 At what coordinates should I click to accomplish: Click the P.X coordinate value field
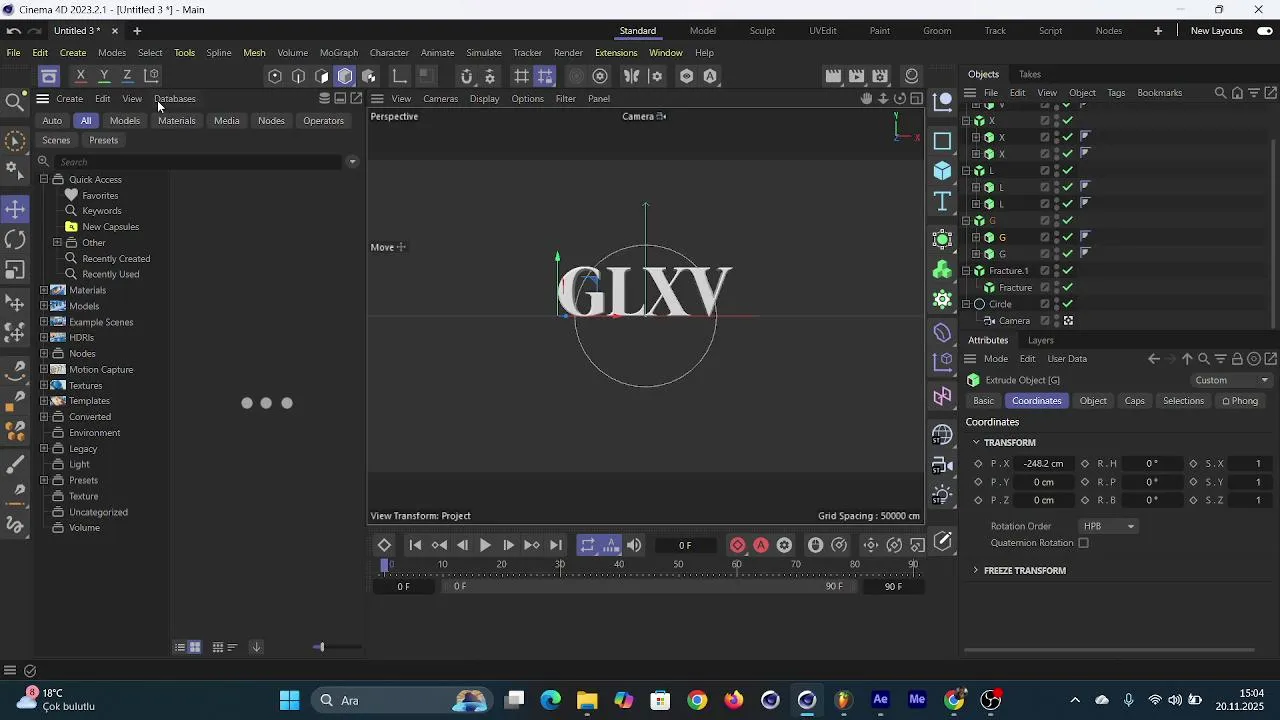pos(1043,464)
